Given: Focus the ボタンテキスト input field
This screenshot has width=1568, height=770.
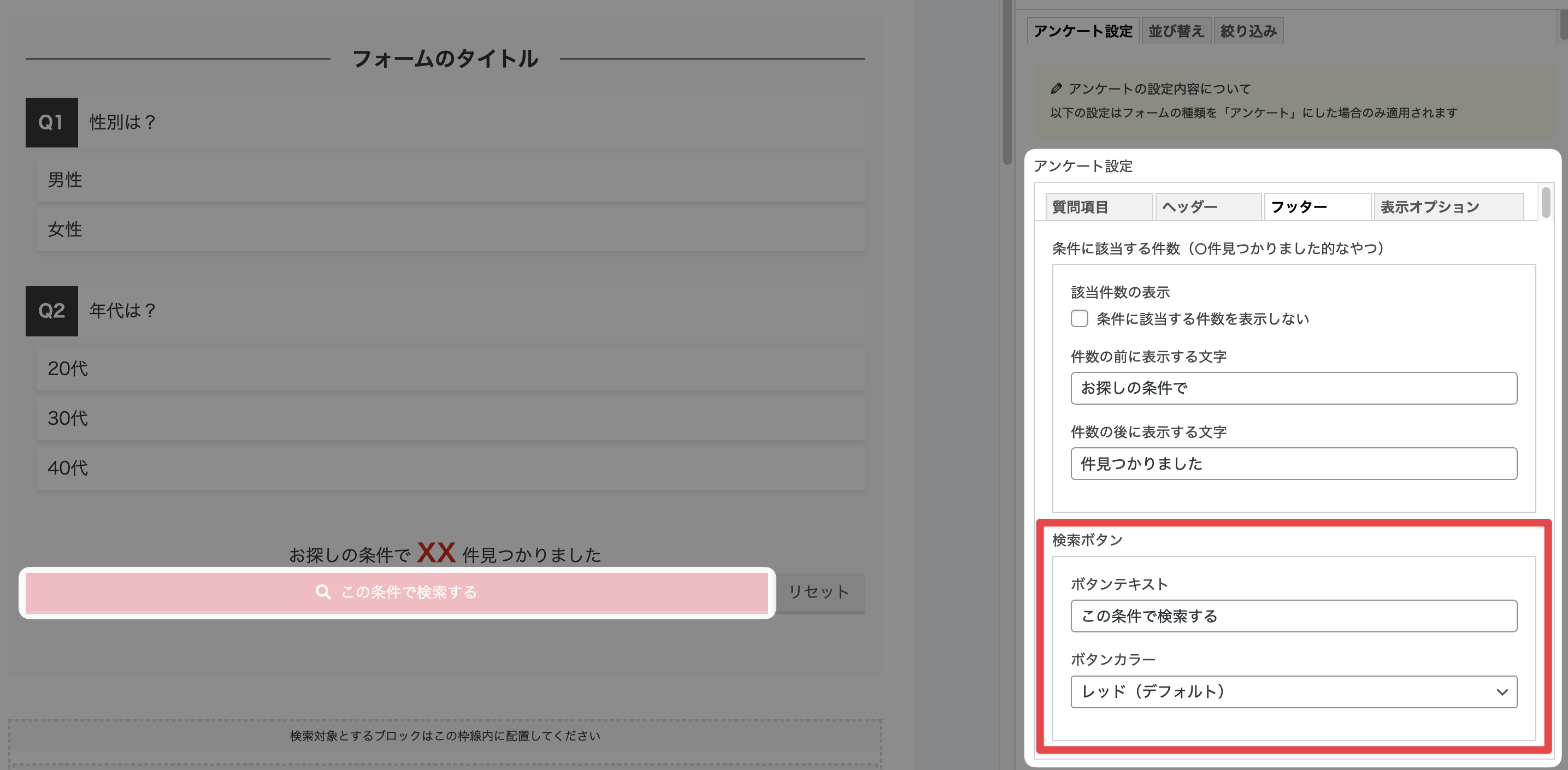Looking at the screenshot, I should pos(1294,616).
